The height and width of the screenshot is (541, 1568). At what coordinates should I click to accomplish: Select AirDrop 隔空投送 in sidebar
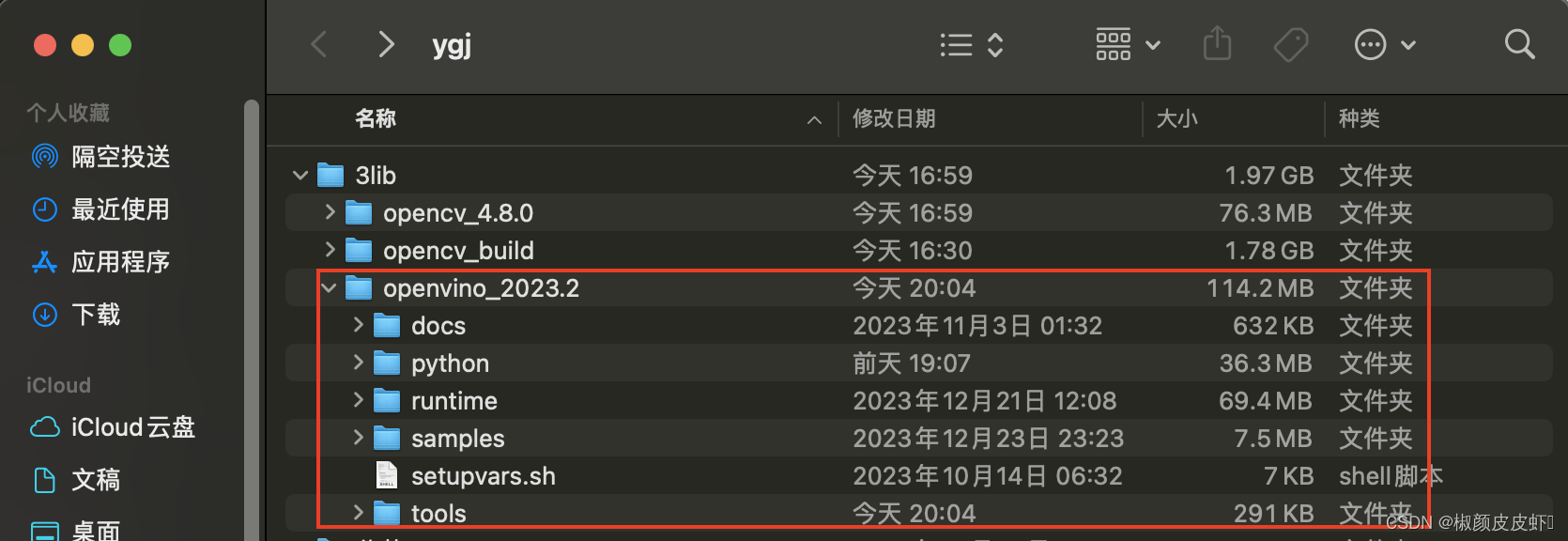click(x=101, y=157)
